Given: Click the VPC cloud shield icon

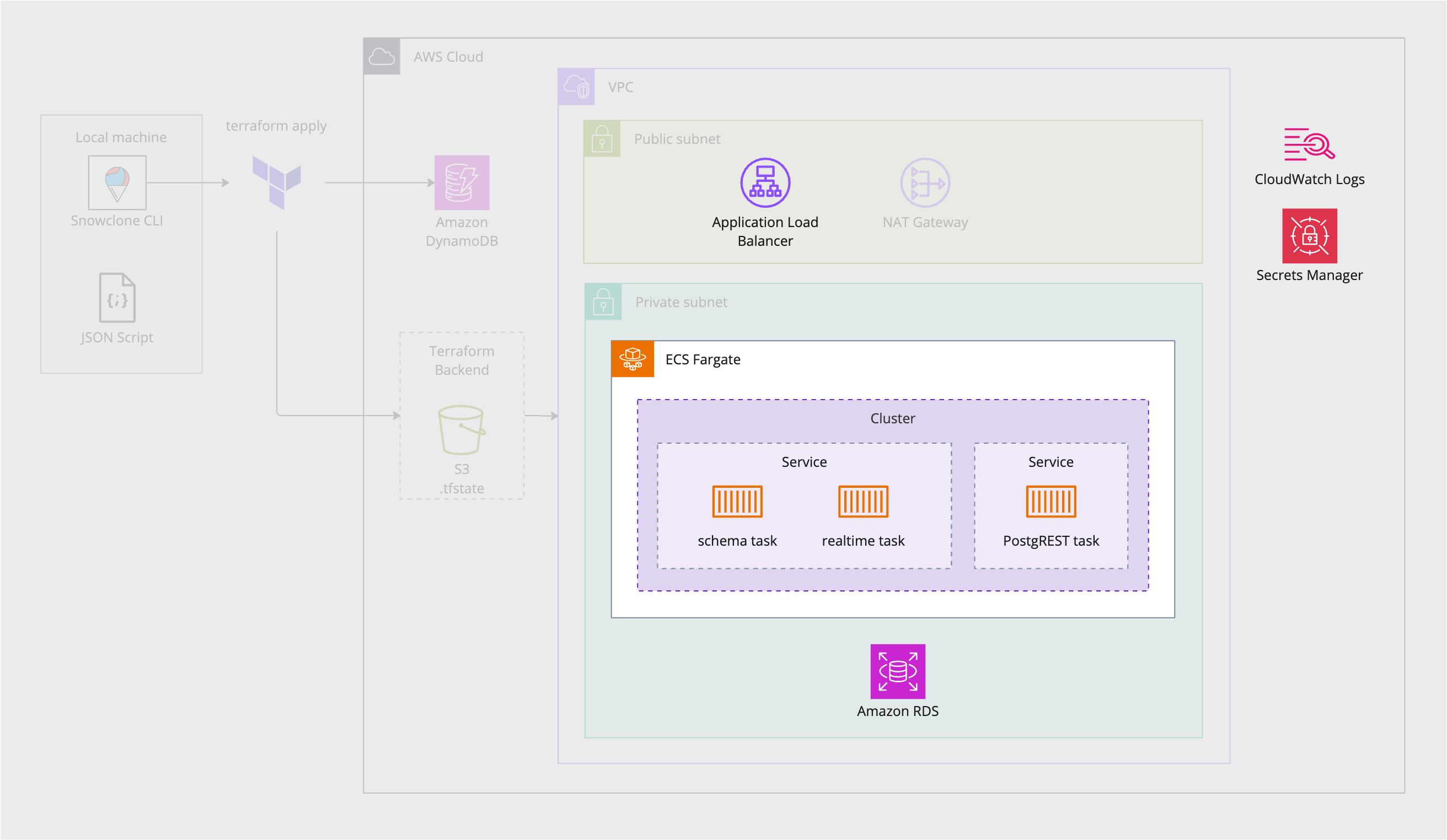Looking at the screenshot, I should [576, 87].
